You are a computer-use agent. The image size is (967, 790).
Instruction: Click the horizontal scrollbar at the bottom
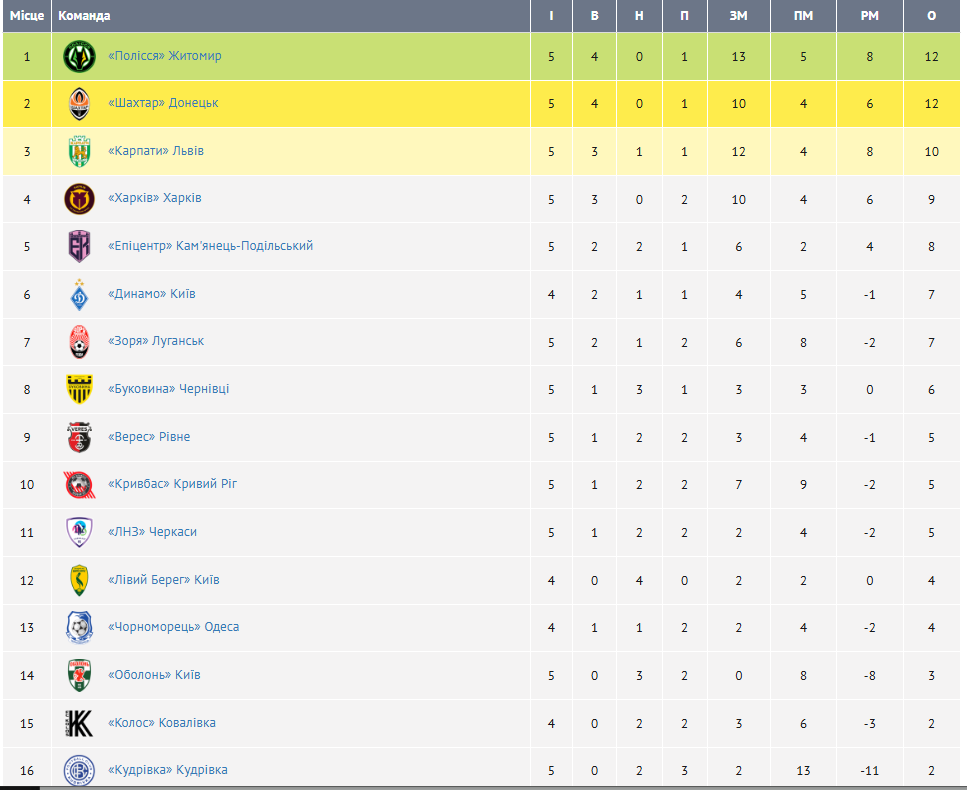[484, 788]
